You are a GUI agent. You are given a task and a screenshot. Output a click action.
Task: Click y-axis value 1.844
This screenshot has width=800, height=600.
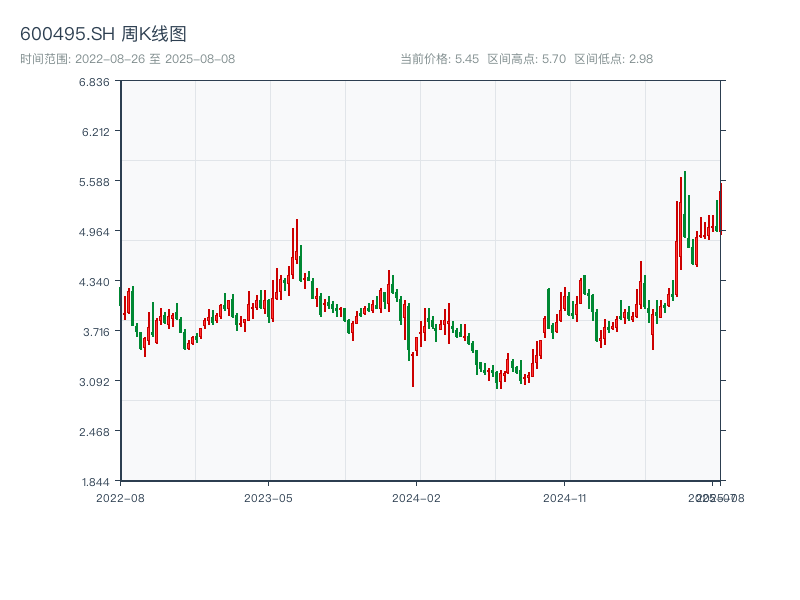click(95, 482)
